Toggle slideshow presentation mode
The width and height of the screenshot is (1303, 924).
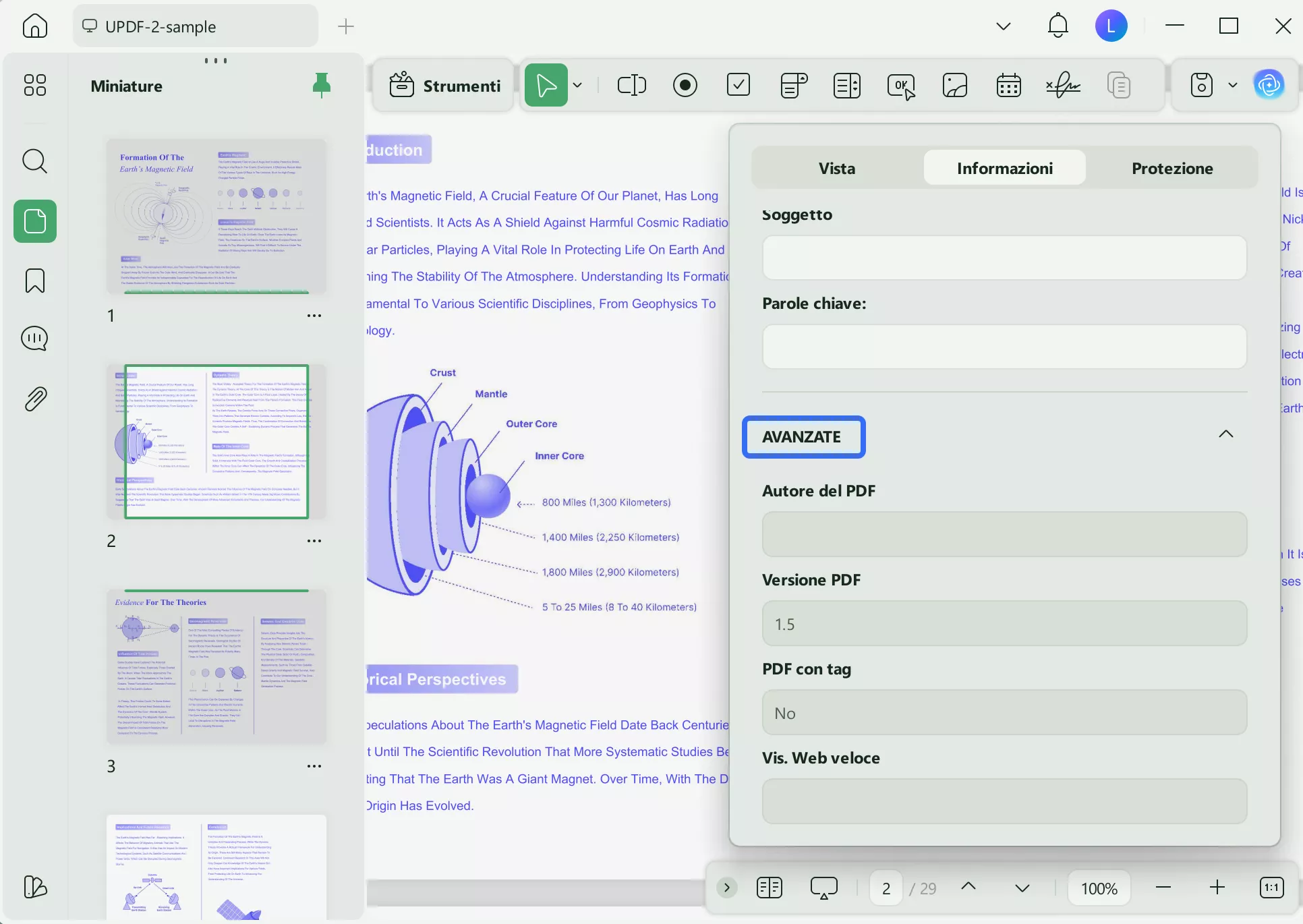point(823,888)
